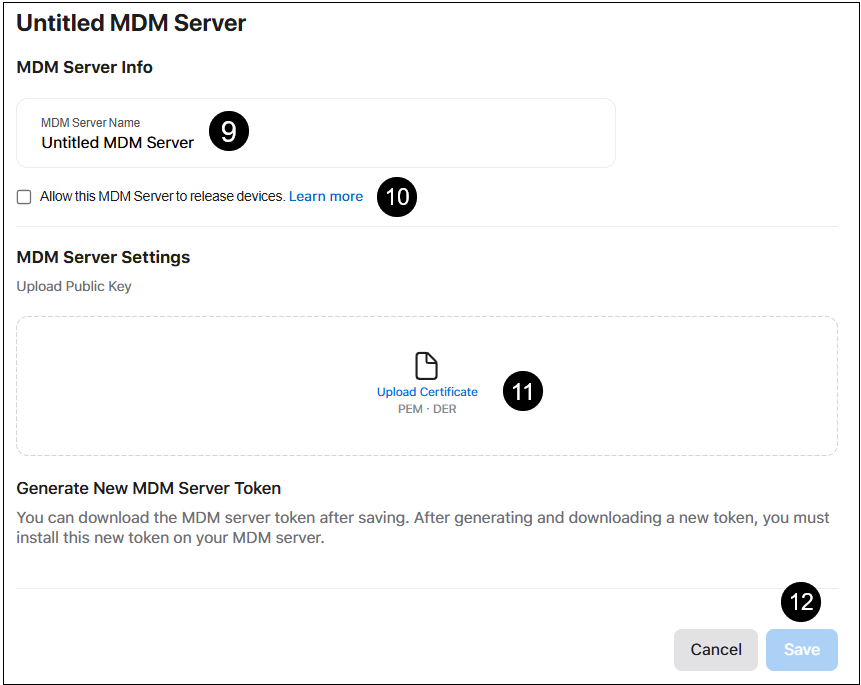Click the small MDM Server Name field label
Screen dimensions: 861x685
point(90,123)
